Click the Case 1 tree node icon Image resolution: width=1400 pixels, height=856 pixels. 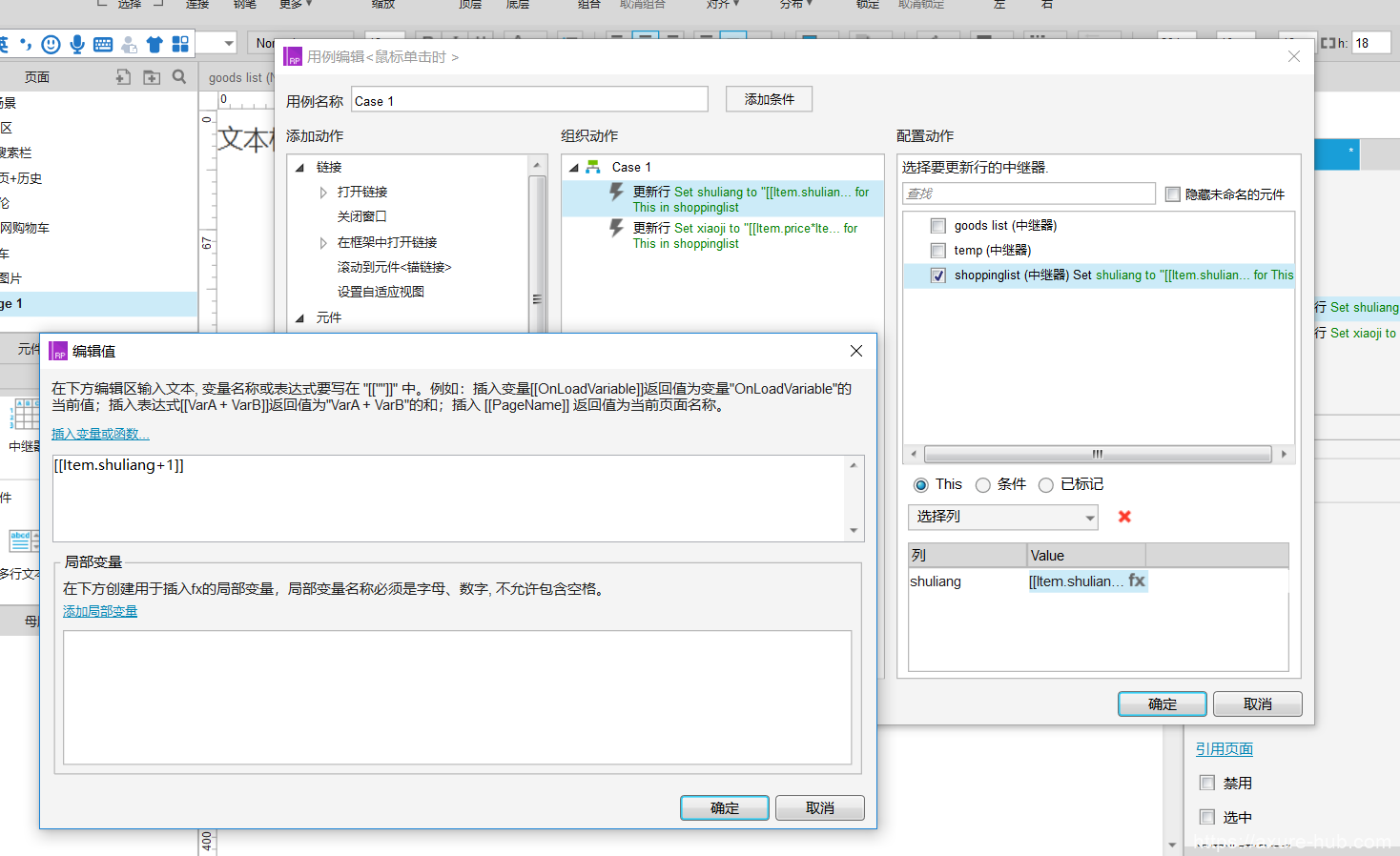click(593, 167)
